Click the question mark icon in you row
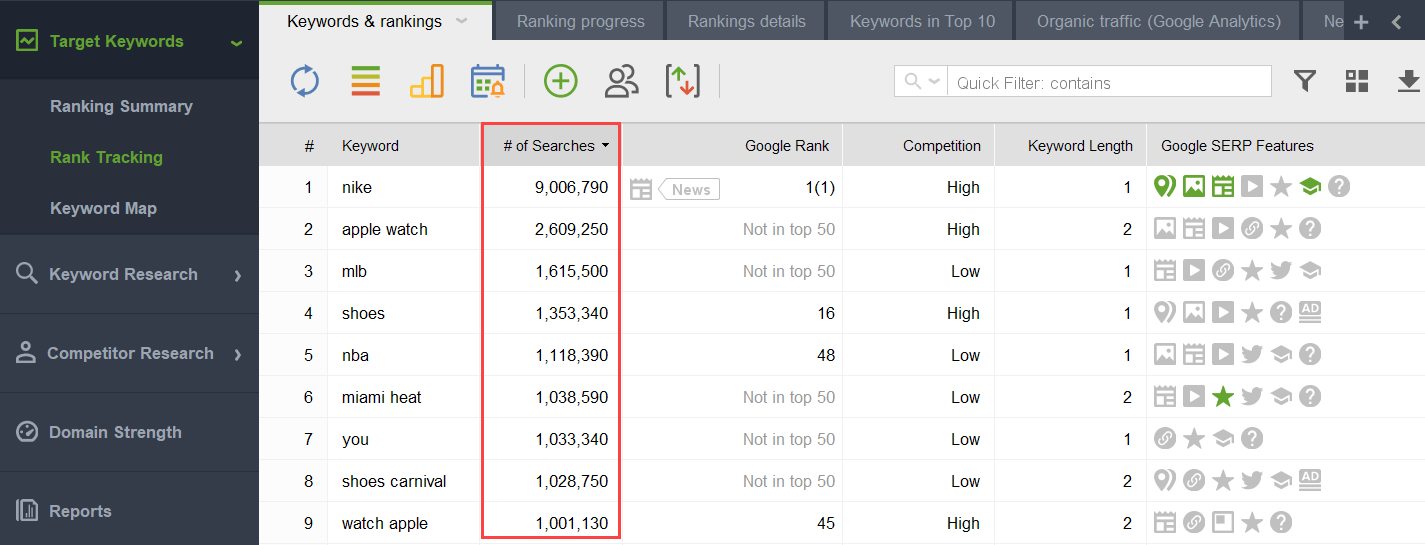1425x545 pixels. tap(1251, 439)
